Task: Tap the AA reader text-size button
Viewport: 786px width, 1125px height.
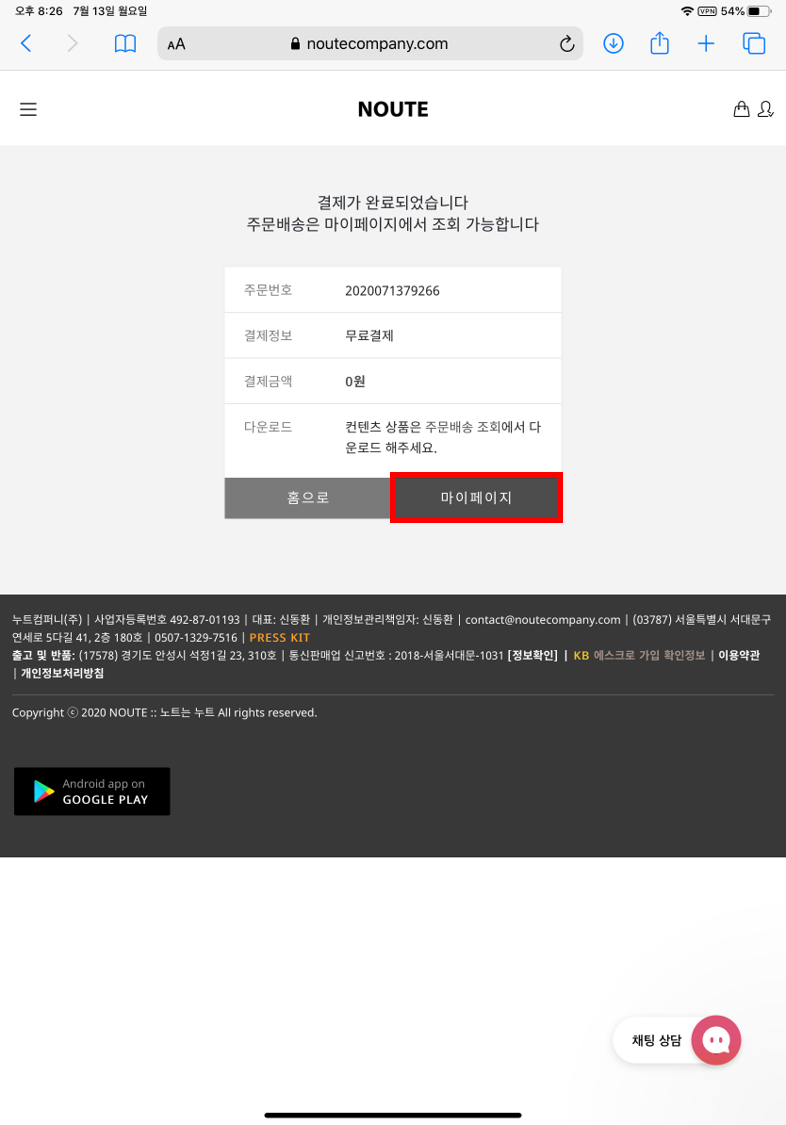Action: coord(176,44)
